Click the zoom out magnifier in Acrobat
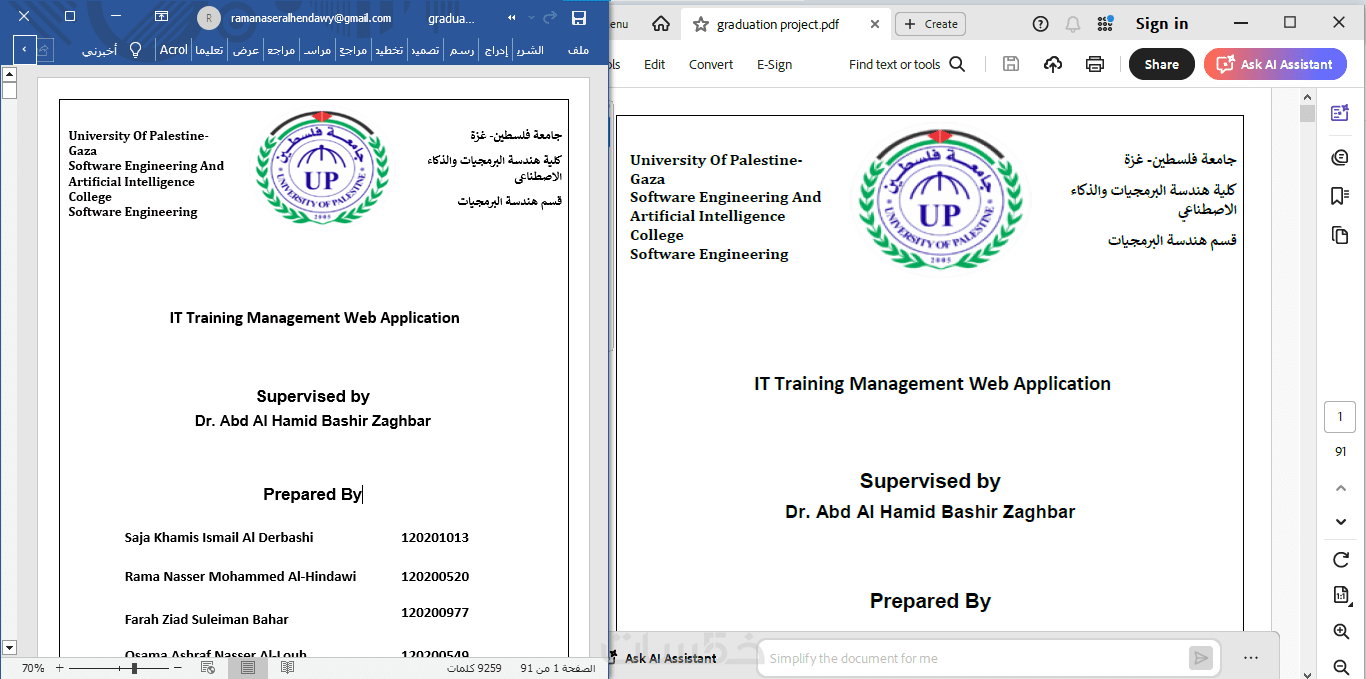 1341,666
